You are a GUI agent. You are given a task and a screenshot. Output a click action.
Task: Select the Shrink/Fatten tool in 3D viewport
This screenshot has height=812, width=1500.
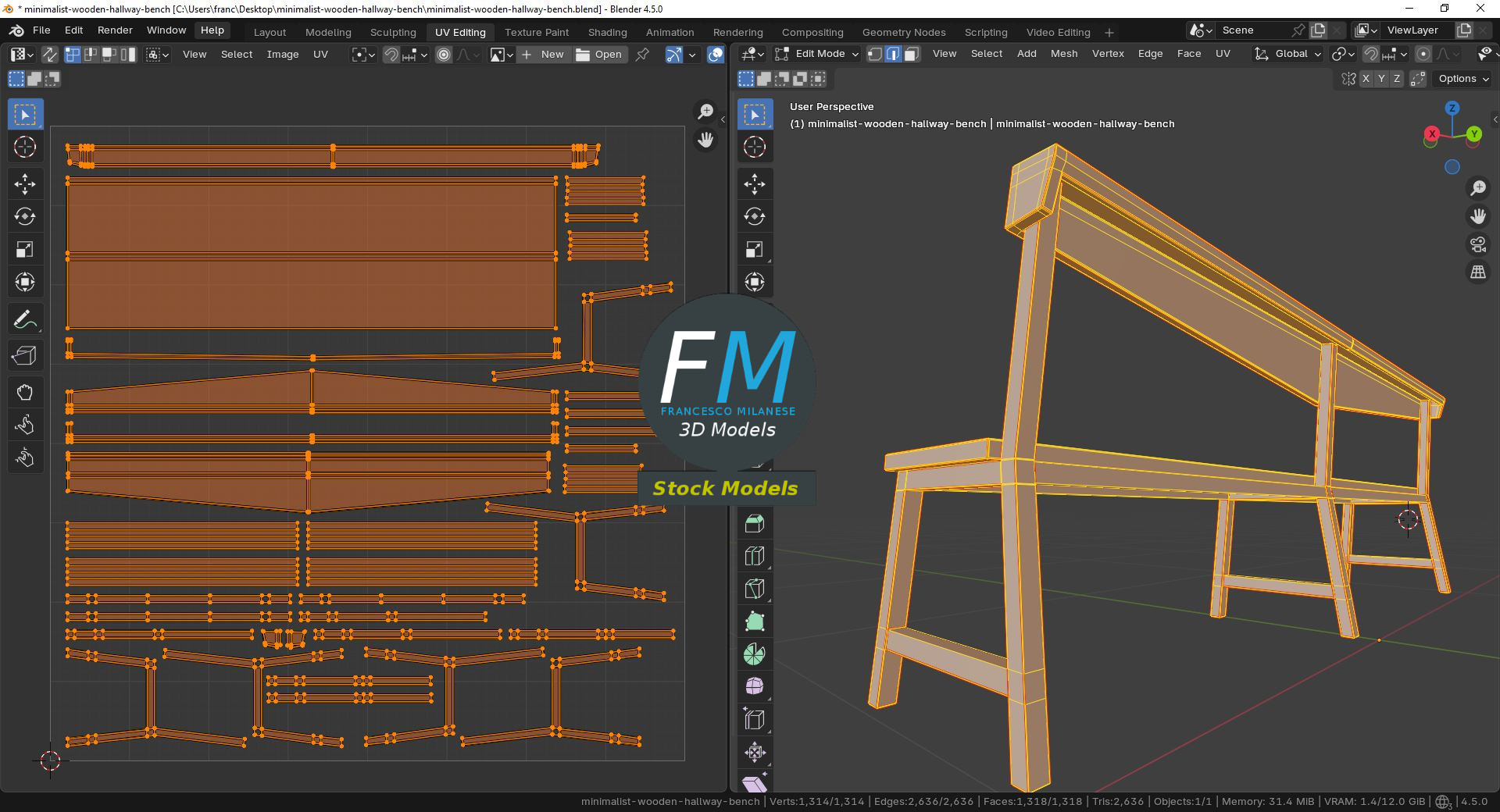(755, 753)
